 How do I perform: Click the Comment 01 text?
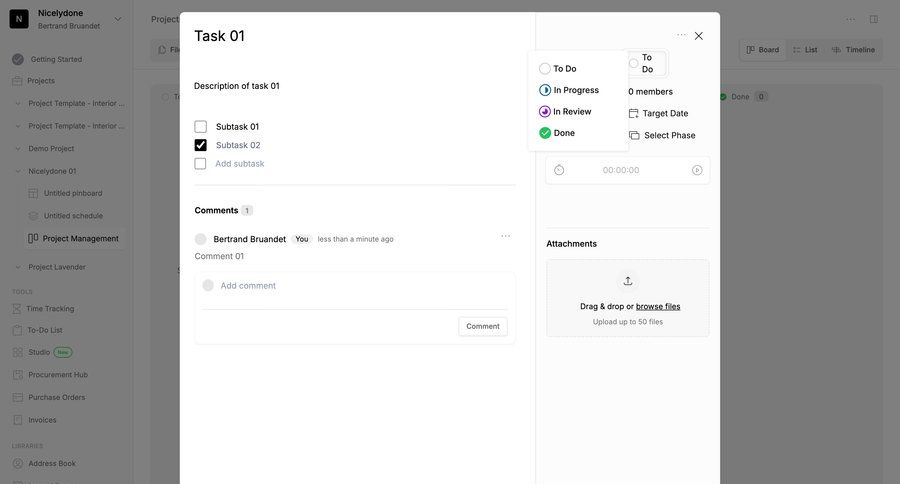[x=219, y=256]
